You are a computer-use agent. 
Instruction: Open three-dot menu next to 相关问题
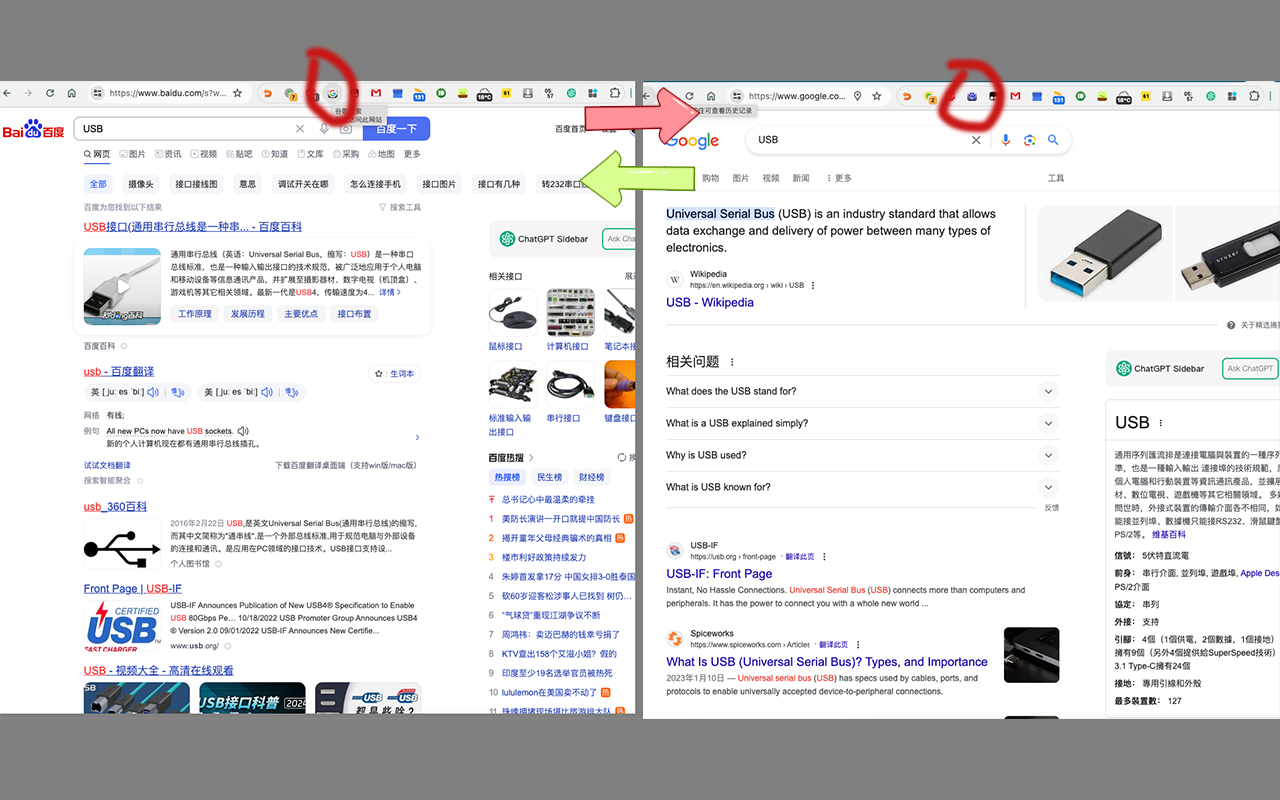(732, 362)
